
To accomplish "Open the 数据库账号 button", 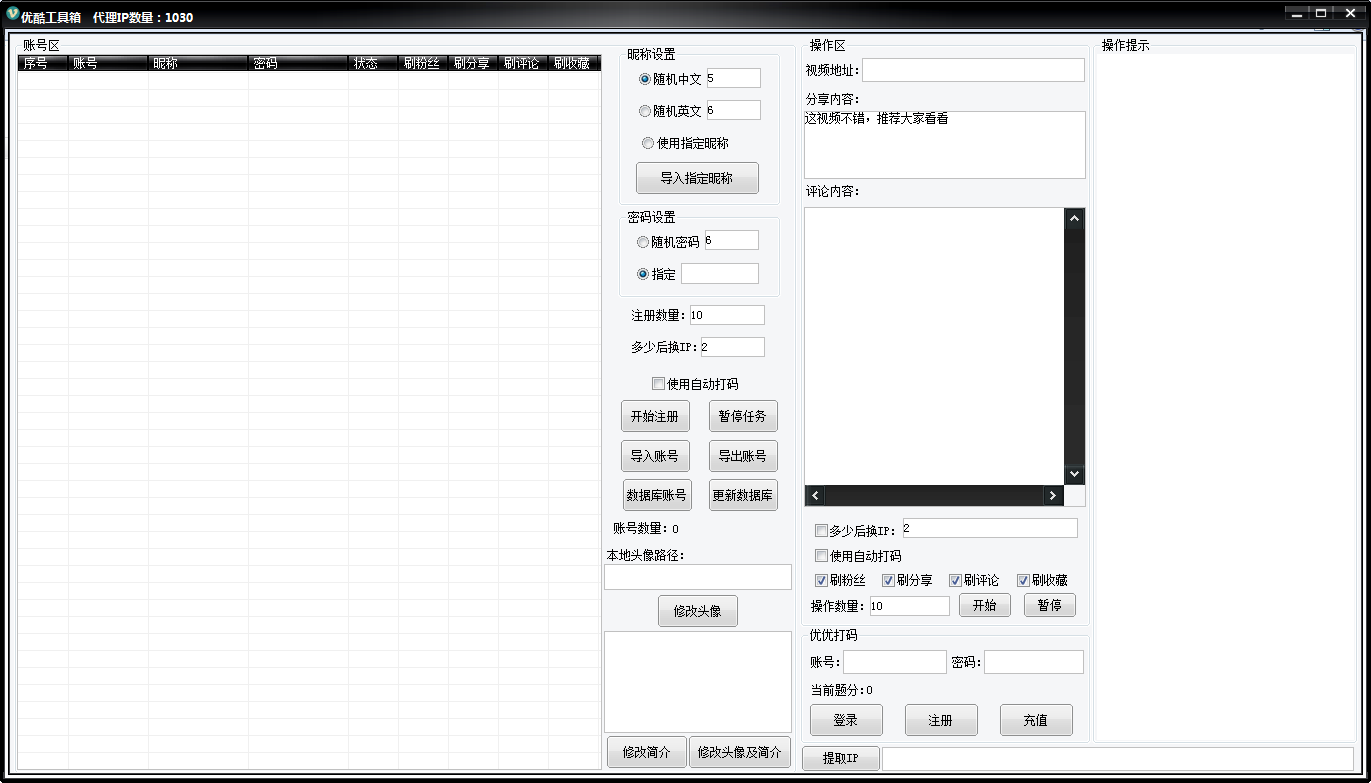I will [657, 495].
